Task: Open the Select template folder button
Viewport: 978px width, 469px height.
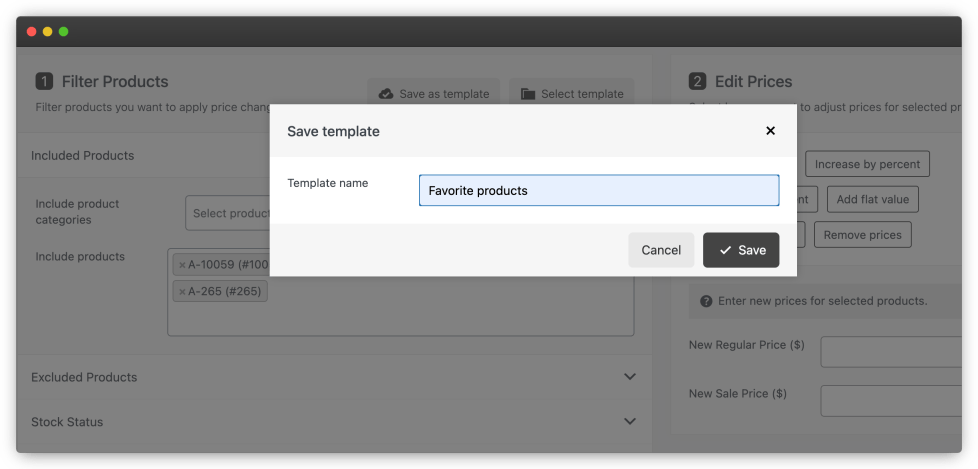Action: [572, 94]
